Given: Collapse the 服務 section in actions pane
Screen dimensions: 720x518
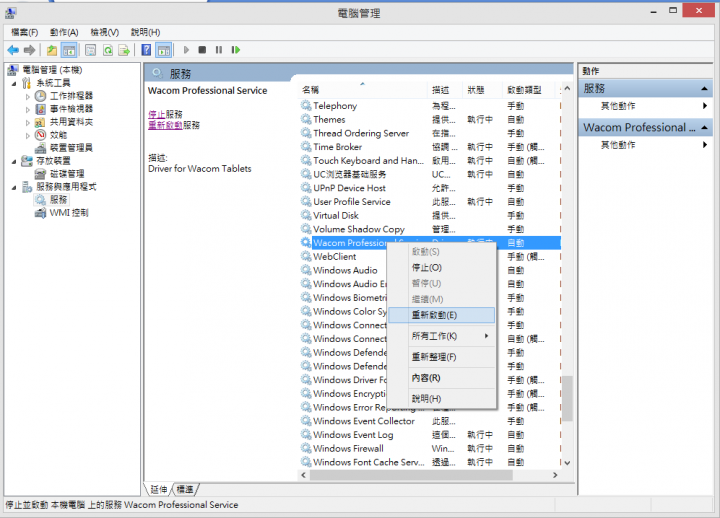Looking at the screenshot, I should (x=704, y=88).
